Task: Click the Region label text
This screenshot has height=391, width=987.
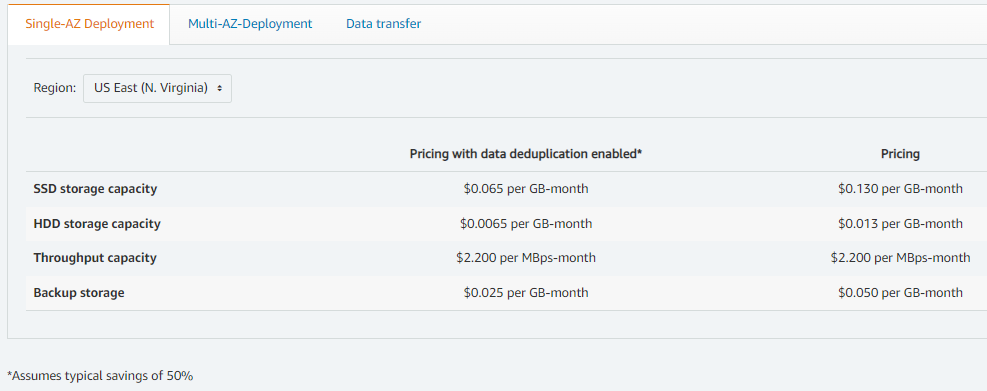Action: click(x=55, y=88)
